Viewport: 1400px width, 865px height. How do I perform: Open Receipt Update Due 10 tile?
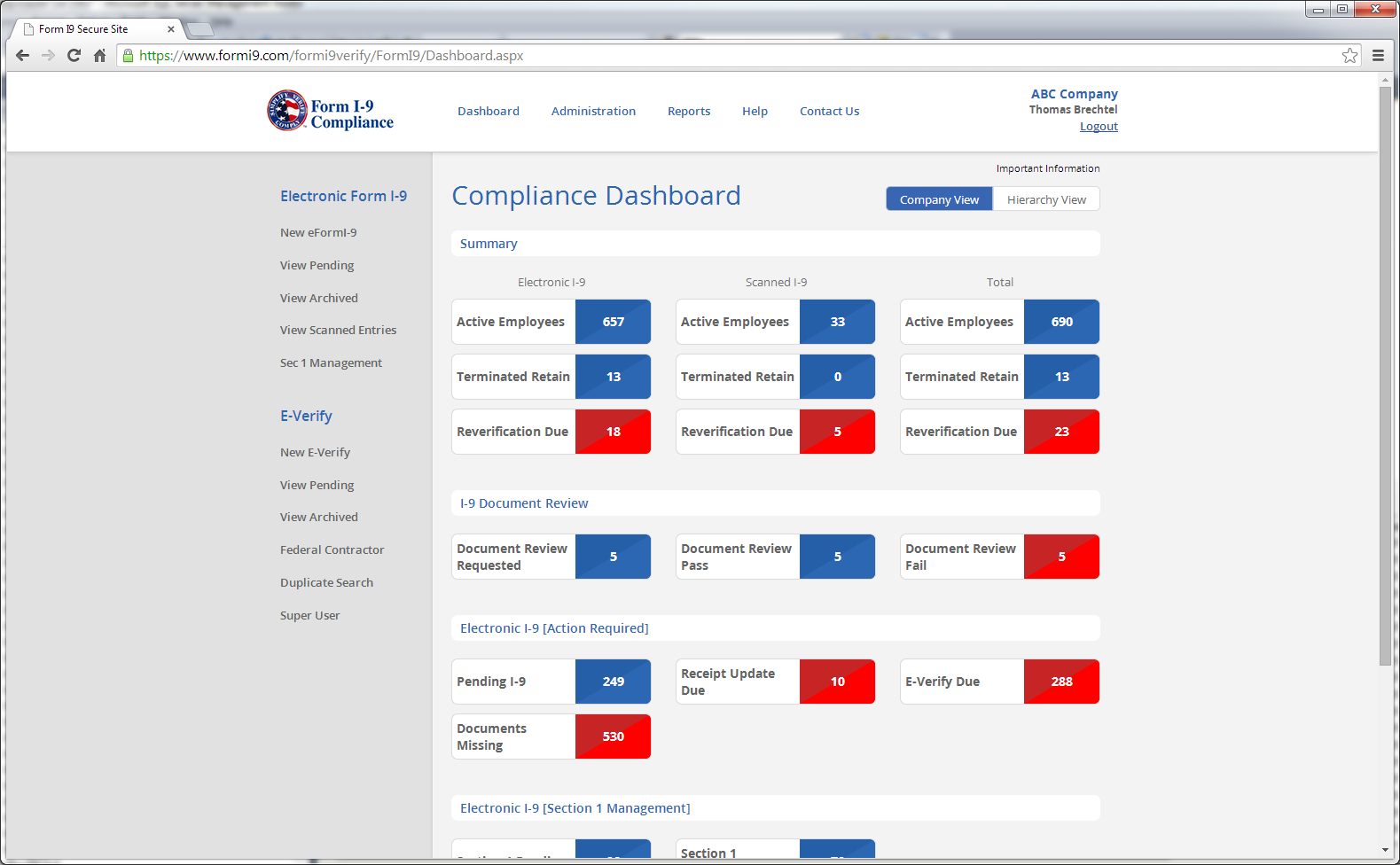(775, 682)
